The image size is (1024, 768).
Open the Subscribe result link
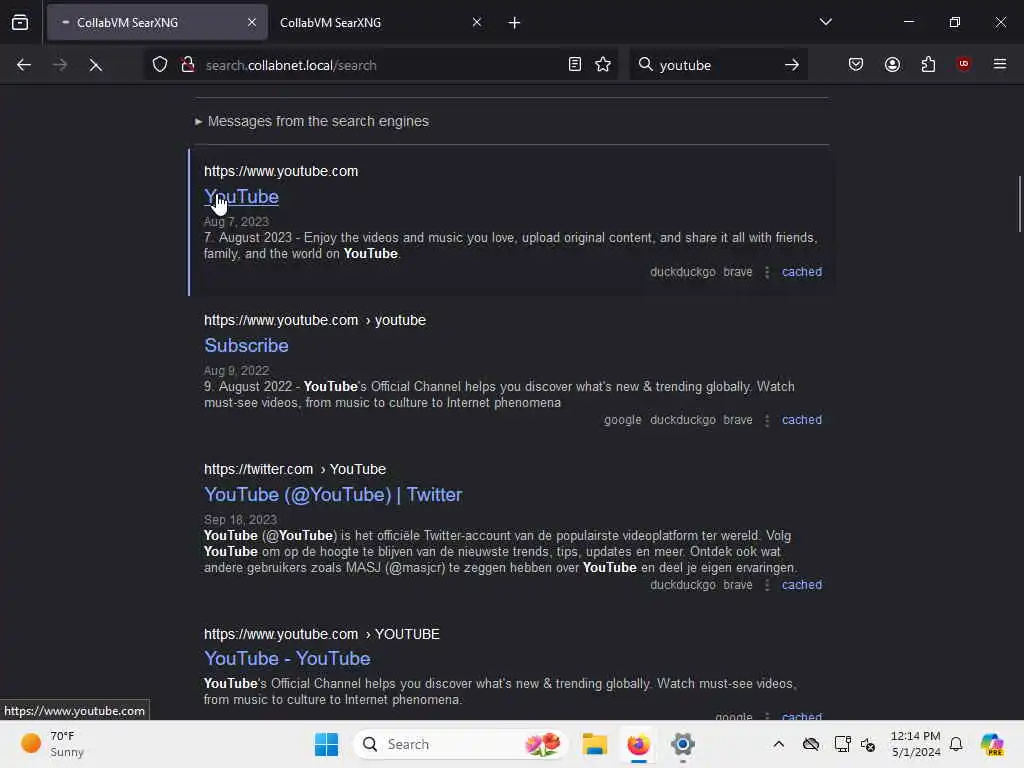point(246,345)
